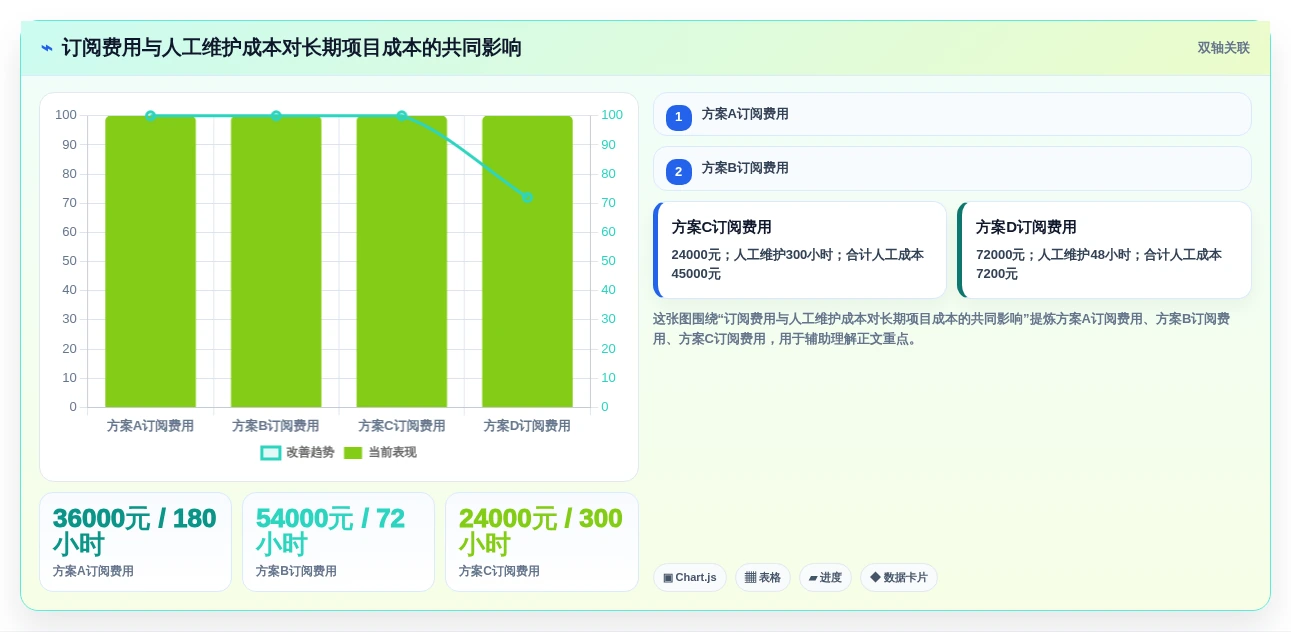1291x632 pixels.
Task: Click the 数据卡片 tag
Action: click(899, 578)
